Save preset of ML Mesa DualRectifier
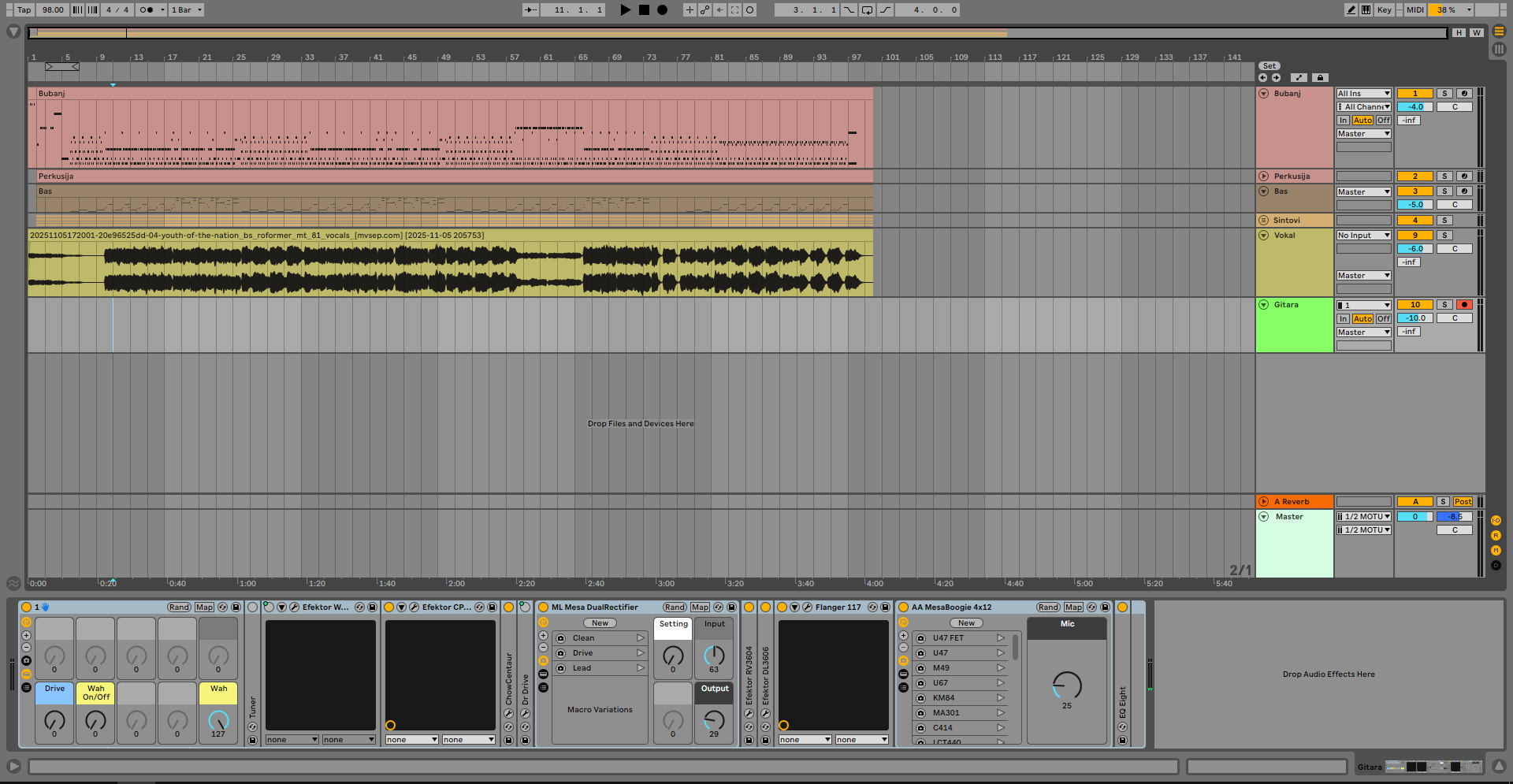1513x784 pixels. point(731,608)
